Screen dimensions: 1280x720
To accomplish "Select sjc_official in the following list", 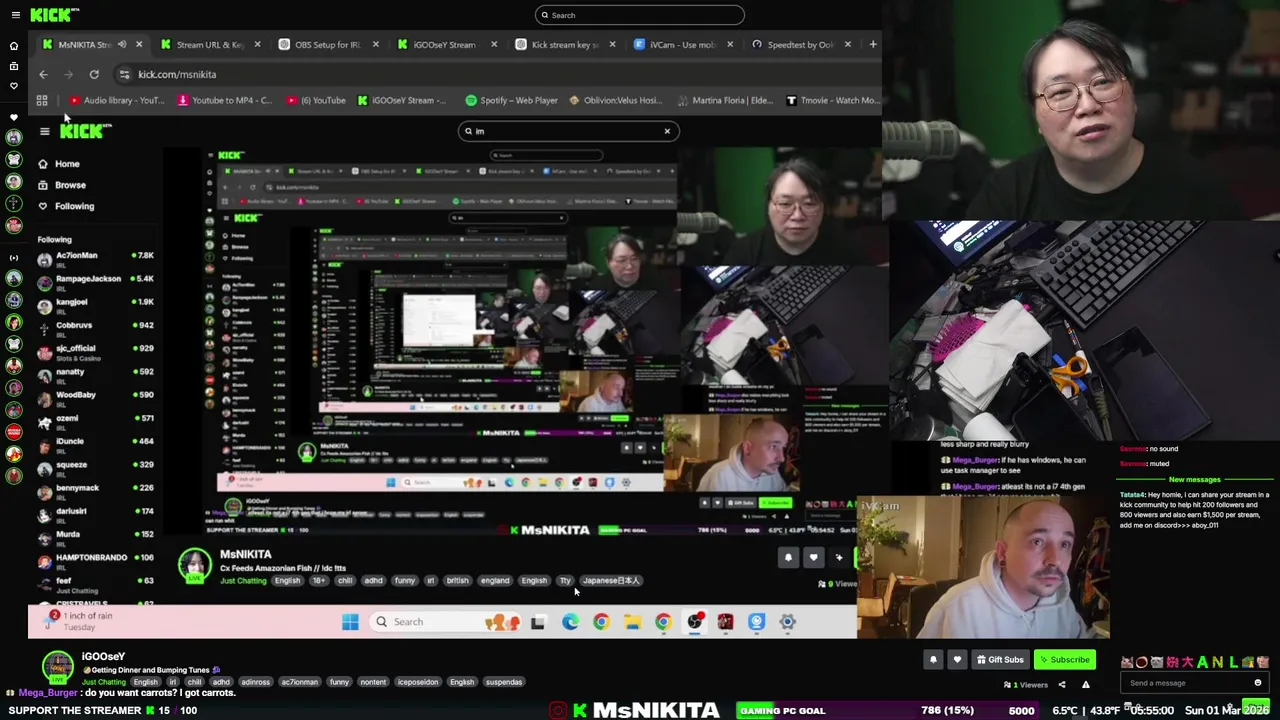I will tap(96, 352).
